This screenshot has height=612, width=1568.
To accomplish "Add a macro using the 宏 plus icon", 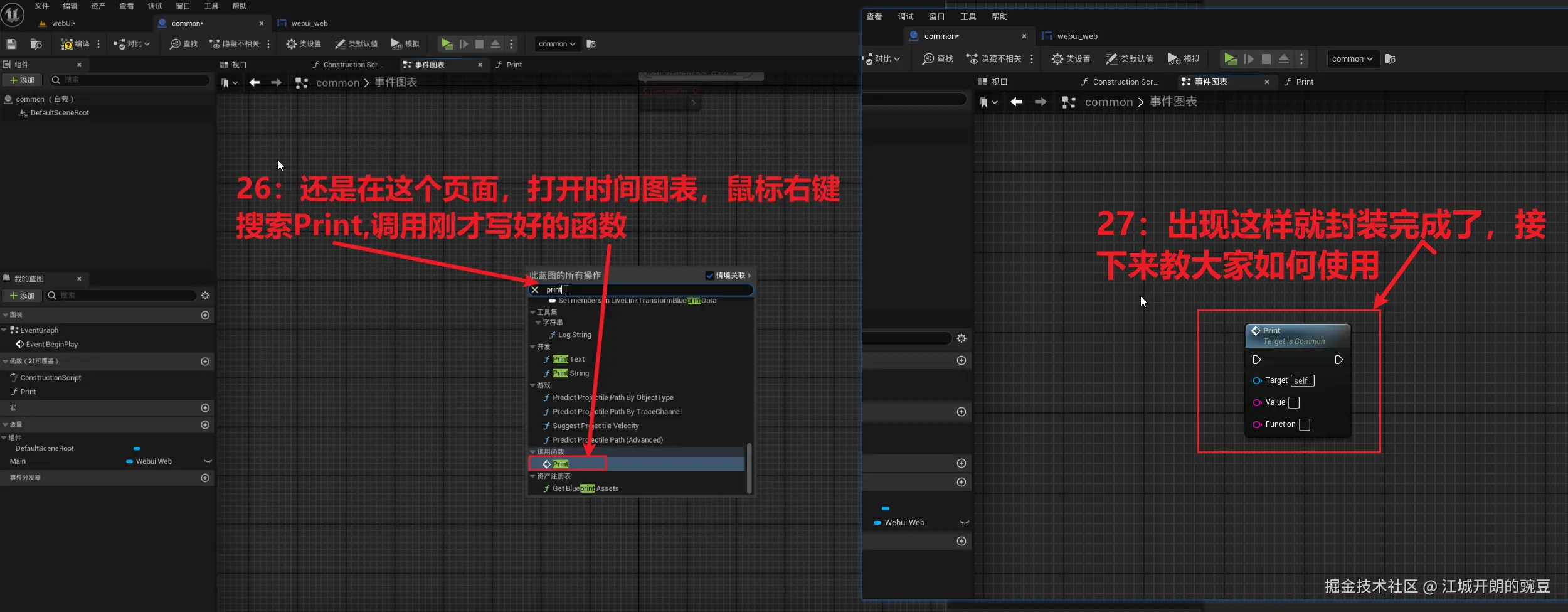I will pos(205,408).
